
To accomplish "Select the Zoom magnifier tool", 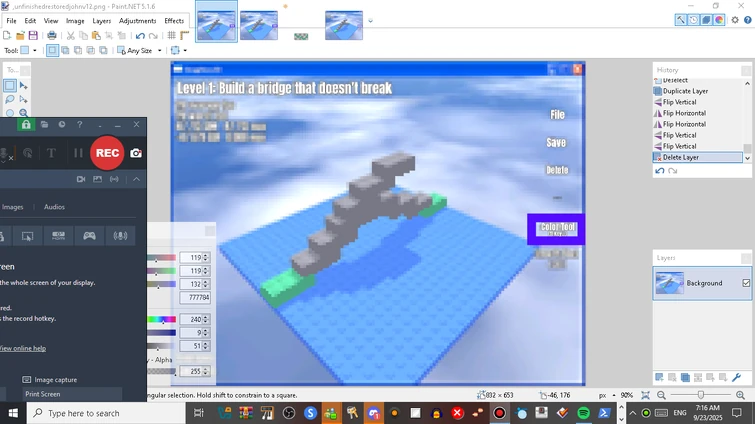I will 23,113.
